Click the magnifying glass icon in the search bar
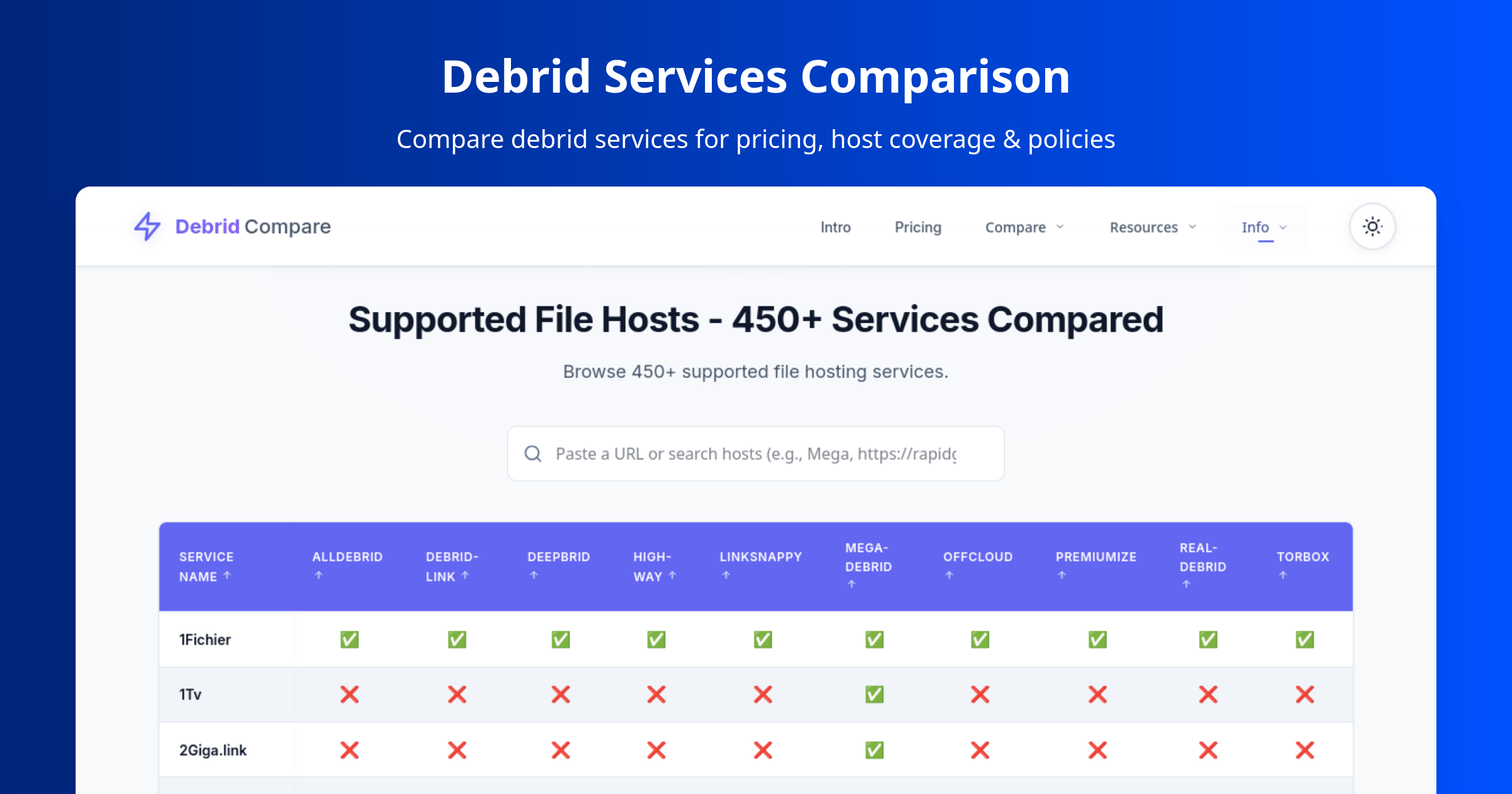This screenshot has width=1512, height=794. pos(533,453)
